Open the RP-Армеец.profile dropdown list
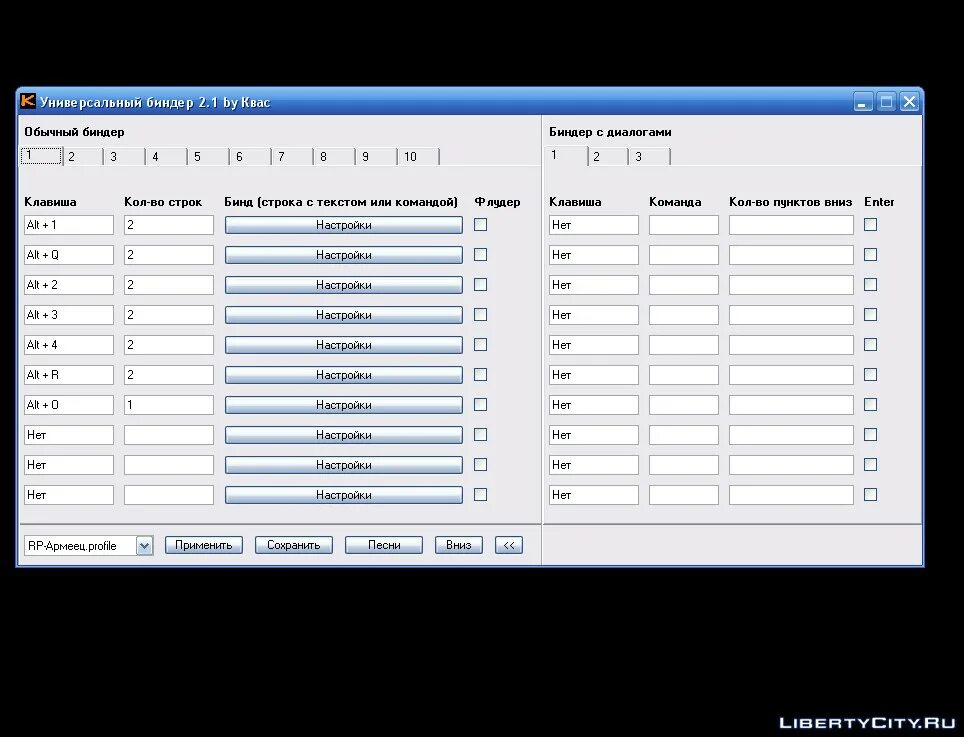 click(x=144, y=545)
